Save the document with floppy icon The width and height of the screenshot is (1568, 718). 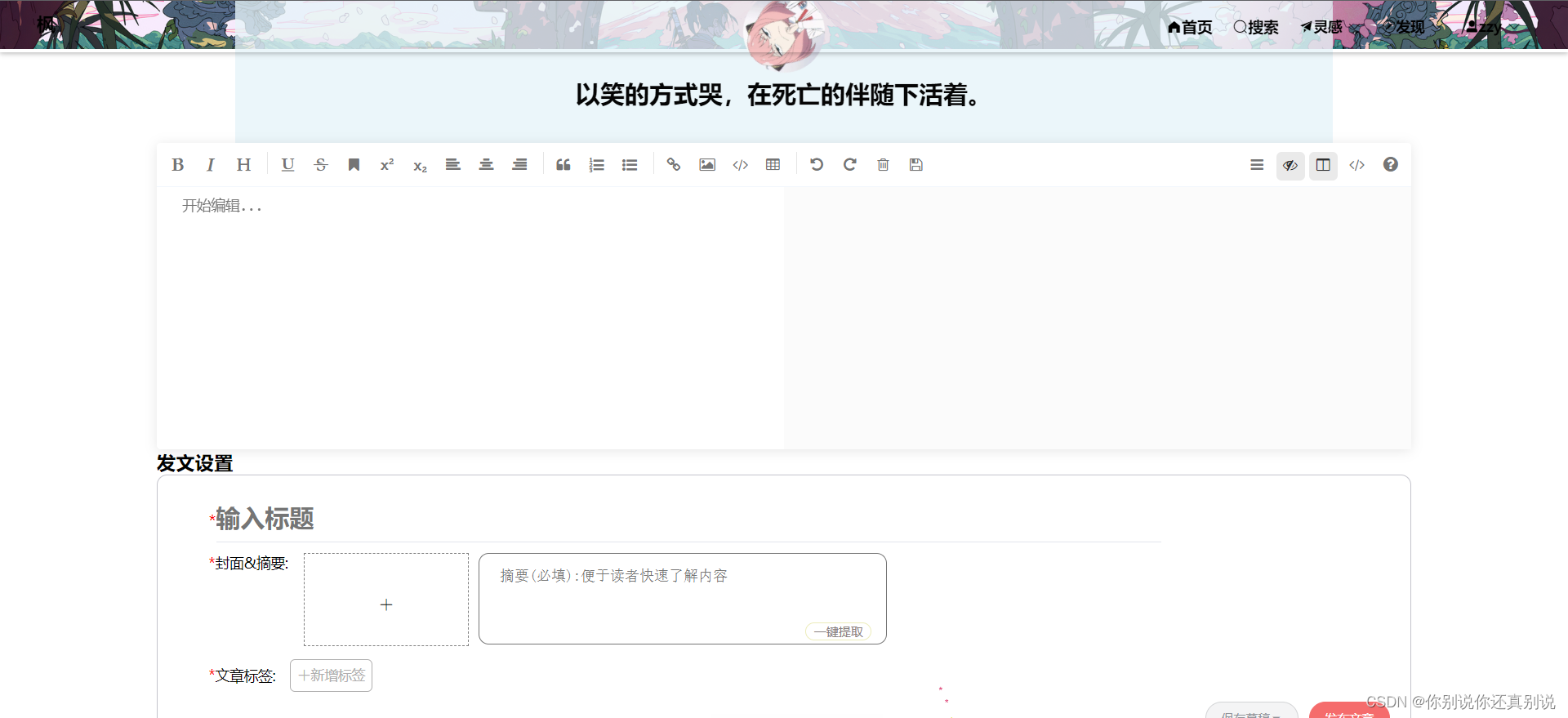point(916,165)
